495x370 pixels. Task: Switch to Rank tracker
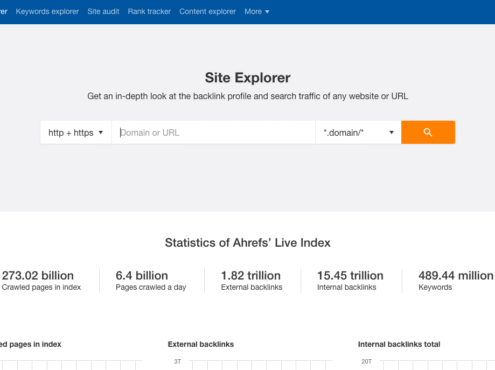149,12
